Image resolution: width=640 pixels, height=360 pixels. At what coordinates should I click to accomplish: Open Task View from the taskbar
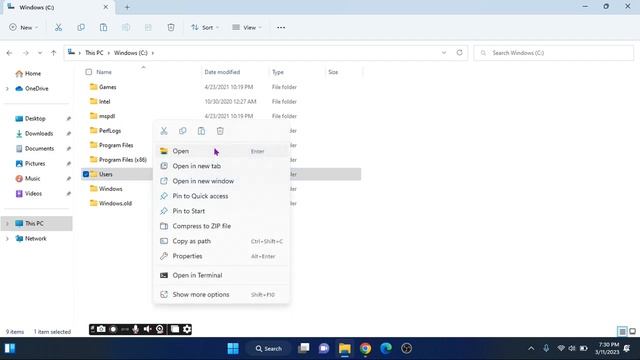coord(304,349)
